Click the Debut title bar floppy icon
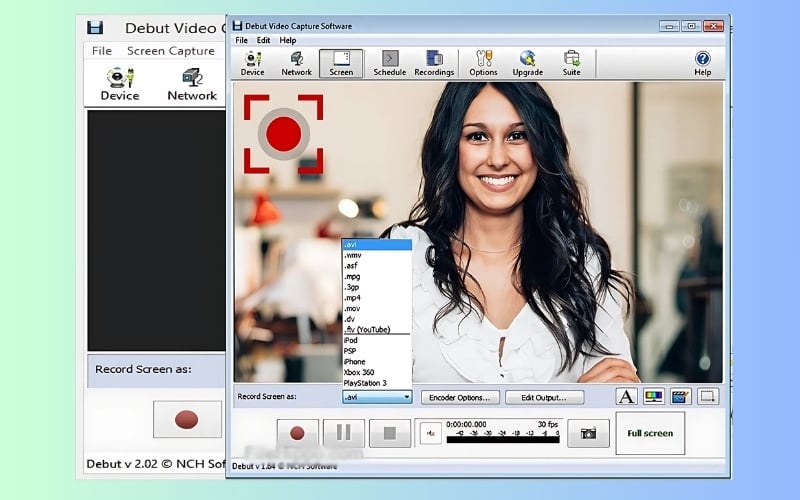 pos(237,26)
